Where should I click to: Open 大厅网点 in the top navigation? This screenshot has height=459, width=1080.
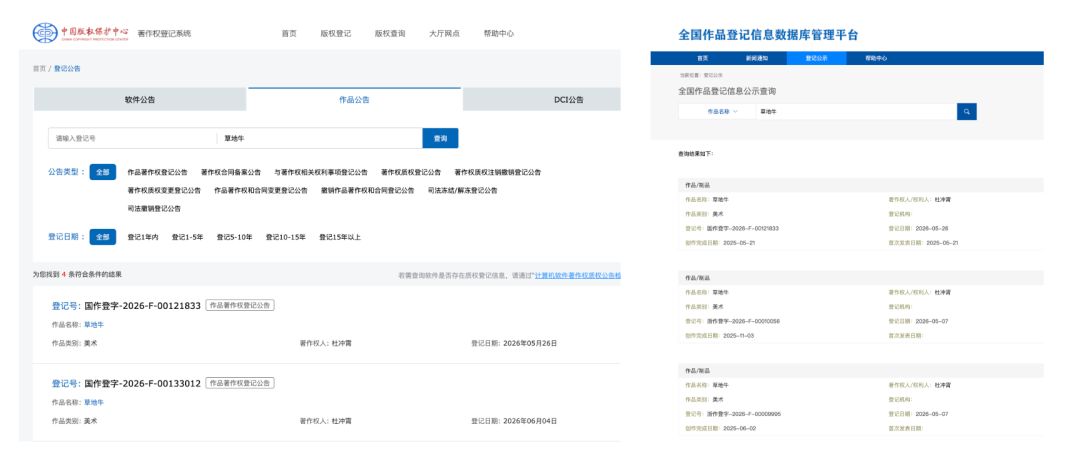444,33
